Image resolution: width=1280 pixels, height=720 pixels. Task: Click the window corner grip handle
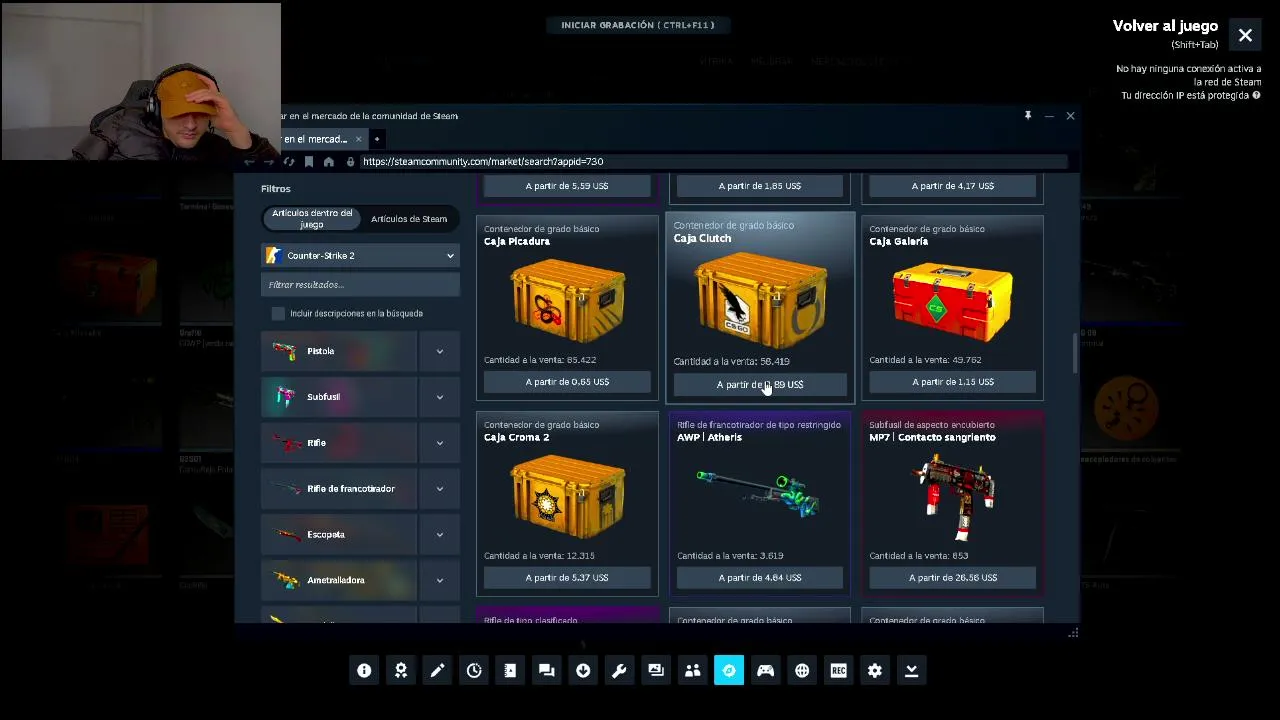coord(1073,632)
